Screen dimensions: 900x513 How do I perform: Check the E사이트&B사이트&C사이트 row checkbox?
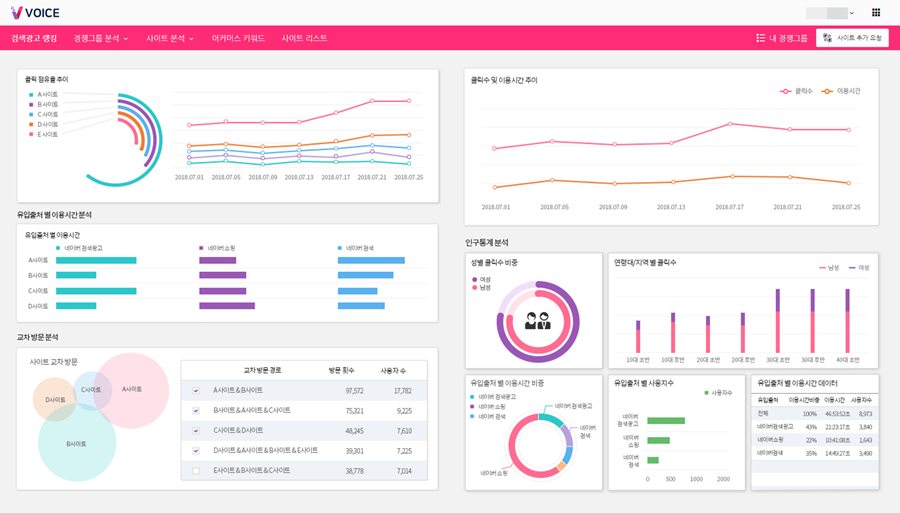coord(196,471)
